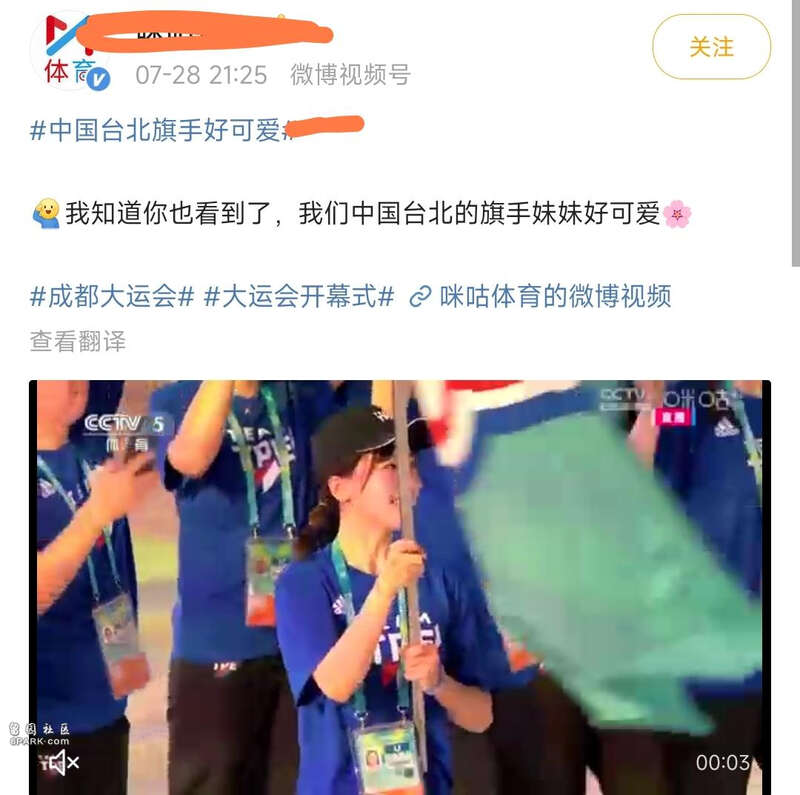Click 查看翻译 to view translation
Viewport: 800px width, 795px height.
78,341
